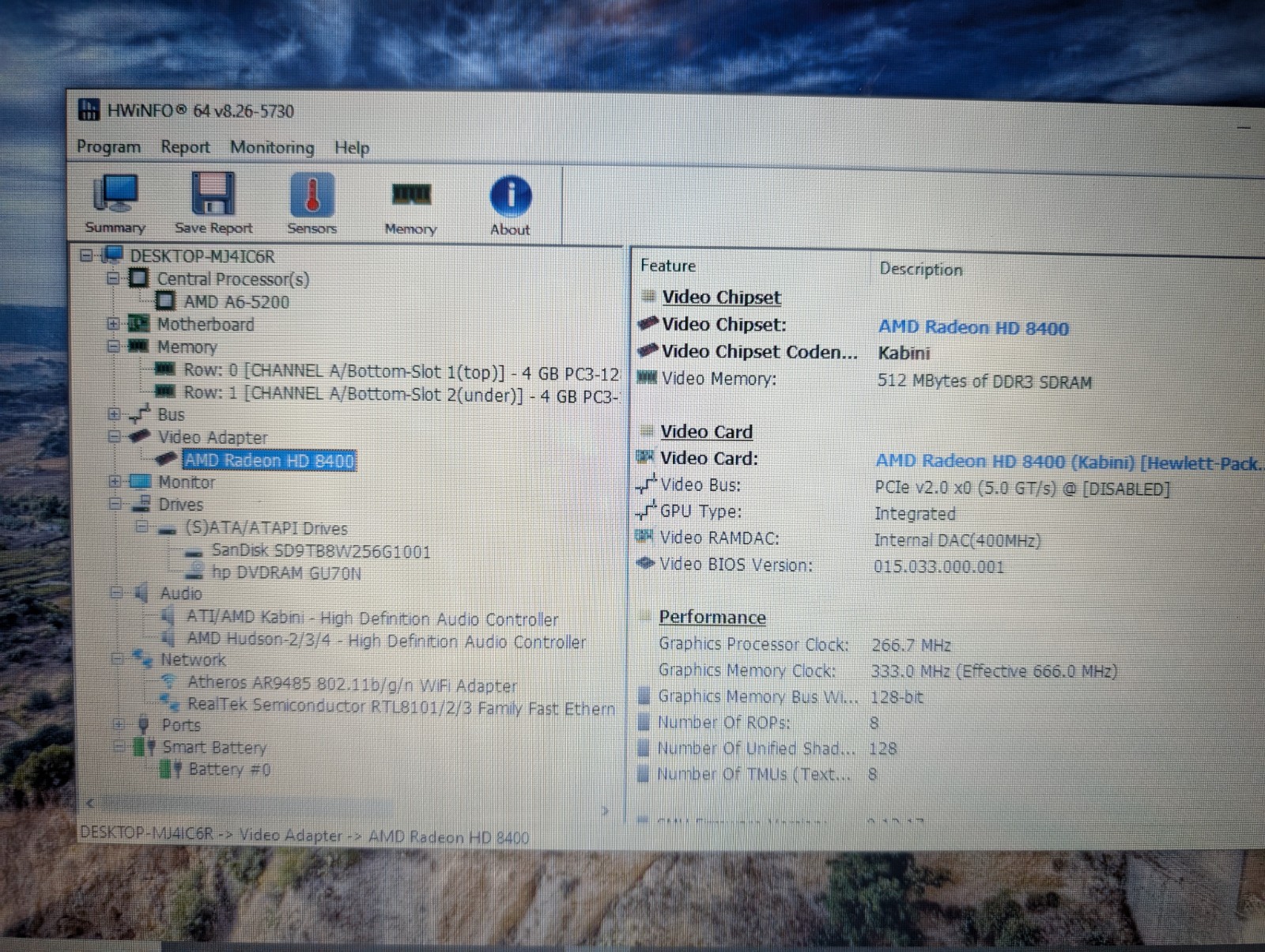Screen dimensions: 1265x952
Task: Collapse the Video Adapter tree node
Action: click(x=113, y=436)
